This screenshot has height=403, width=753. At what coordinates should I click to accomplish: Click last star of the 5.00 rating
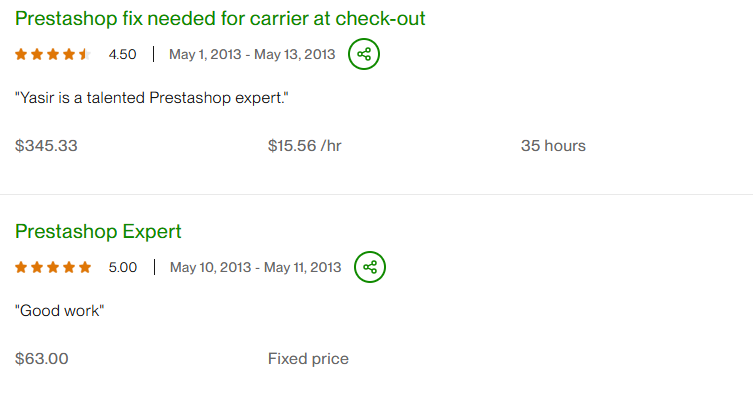pos(85,267)
